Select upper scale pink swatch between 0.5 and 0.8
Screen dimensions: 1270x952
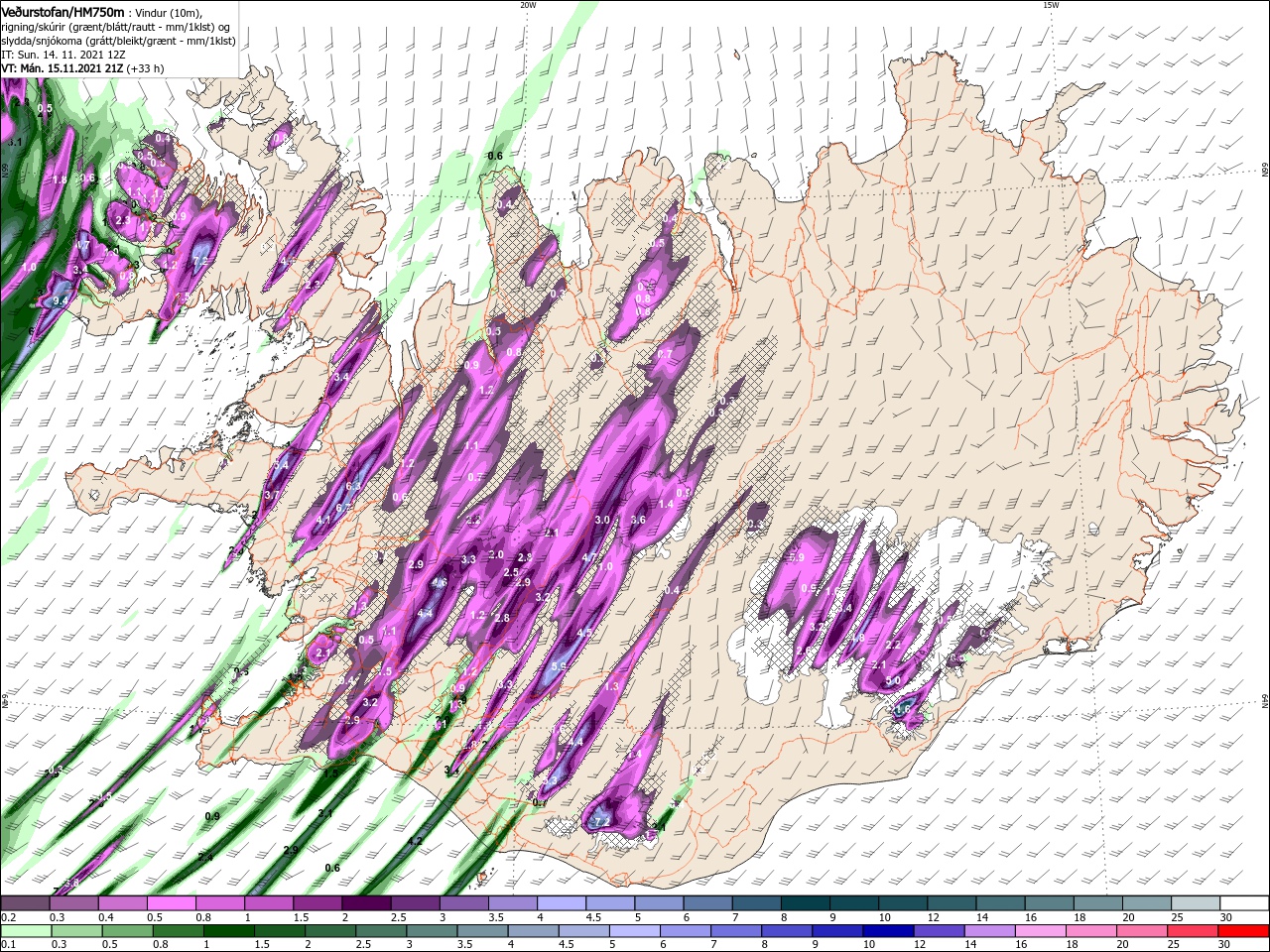click(x=171, y=903)
